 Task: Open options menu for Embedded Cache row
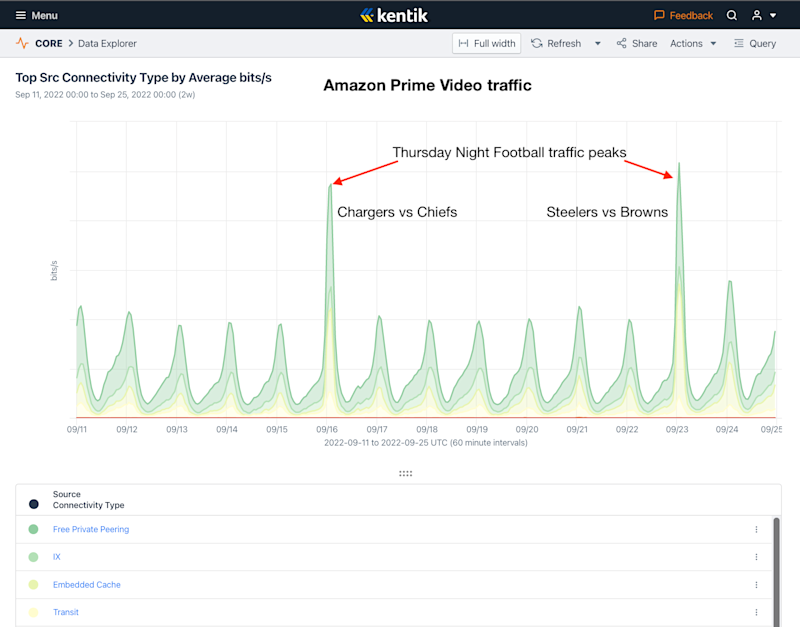(x=756, y=585)
